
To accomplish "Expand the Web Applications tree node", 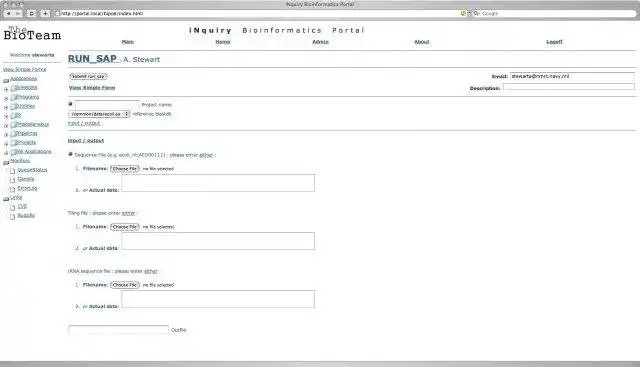I will tap(6, 153).
